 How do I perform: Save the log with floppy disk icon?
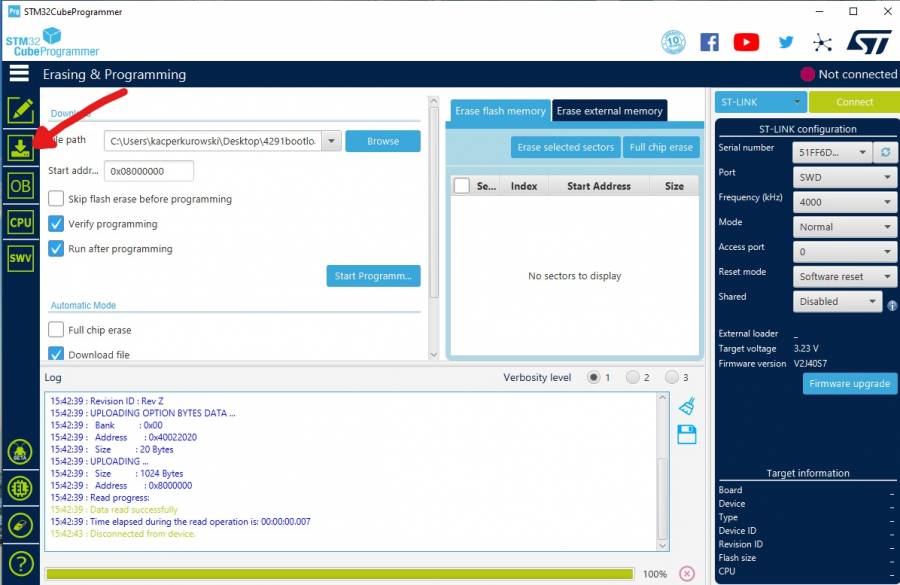[x=686, y=435]
